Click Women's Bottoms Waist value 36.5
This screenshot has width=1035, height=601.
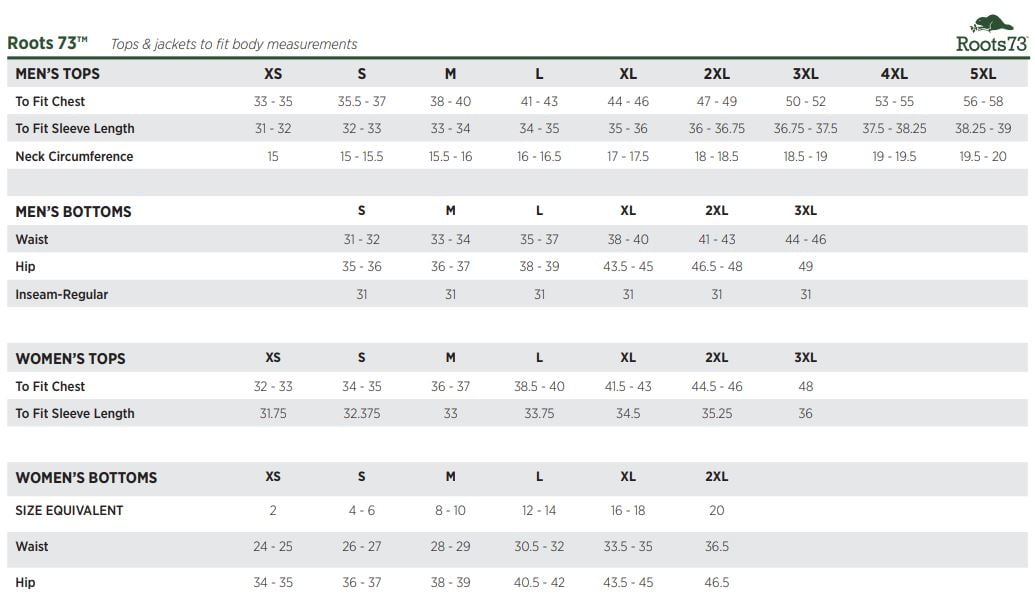(716, 546)
